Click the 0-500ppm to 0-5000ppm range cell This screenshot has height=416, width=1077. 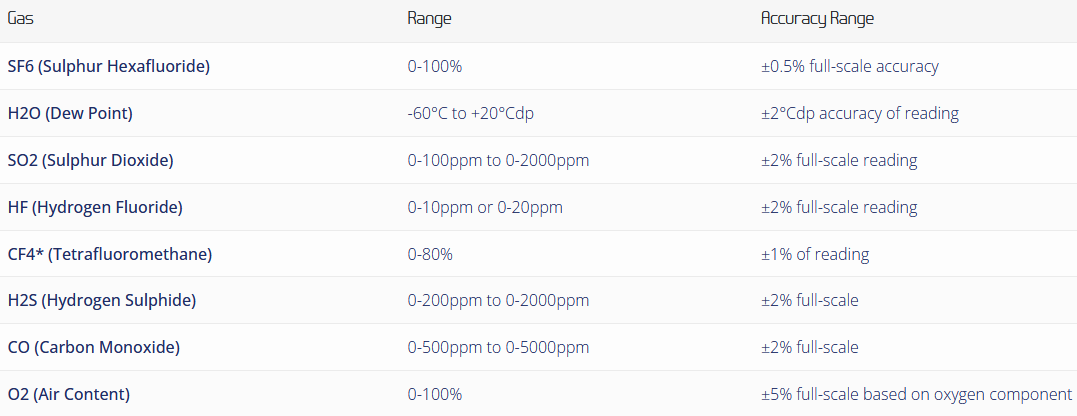(498, 348)
